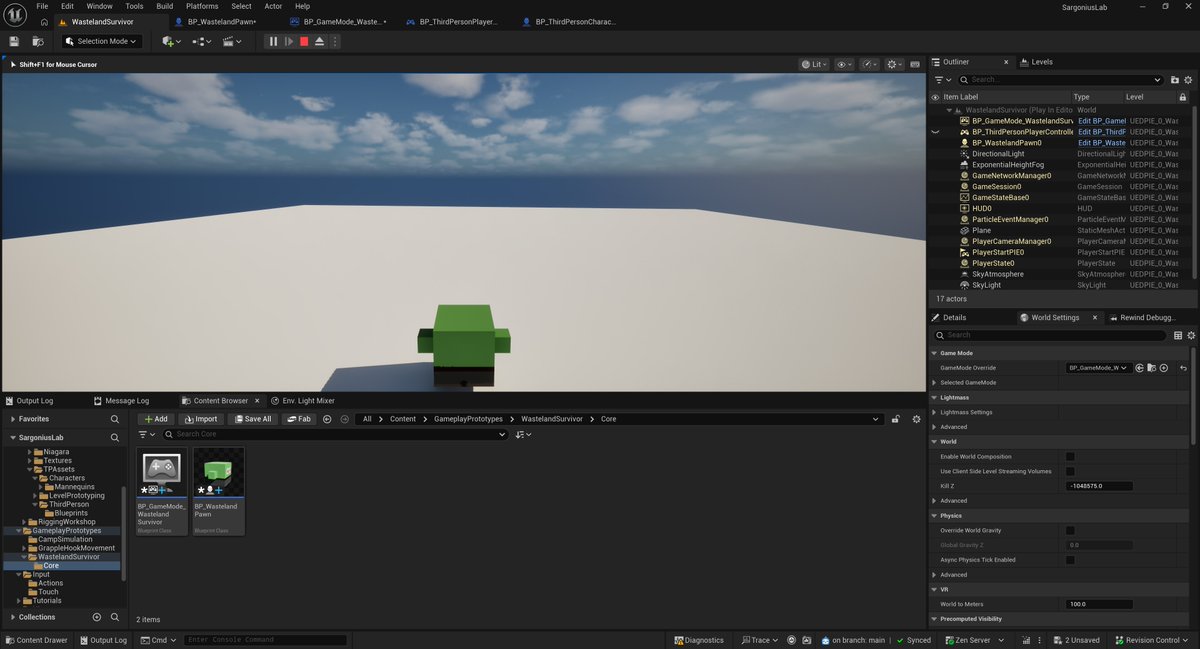Open the Revision Control dropdown

point(1154,640)
